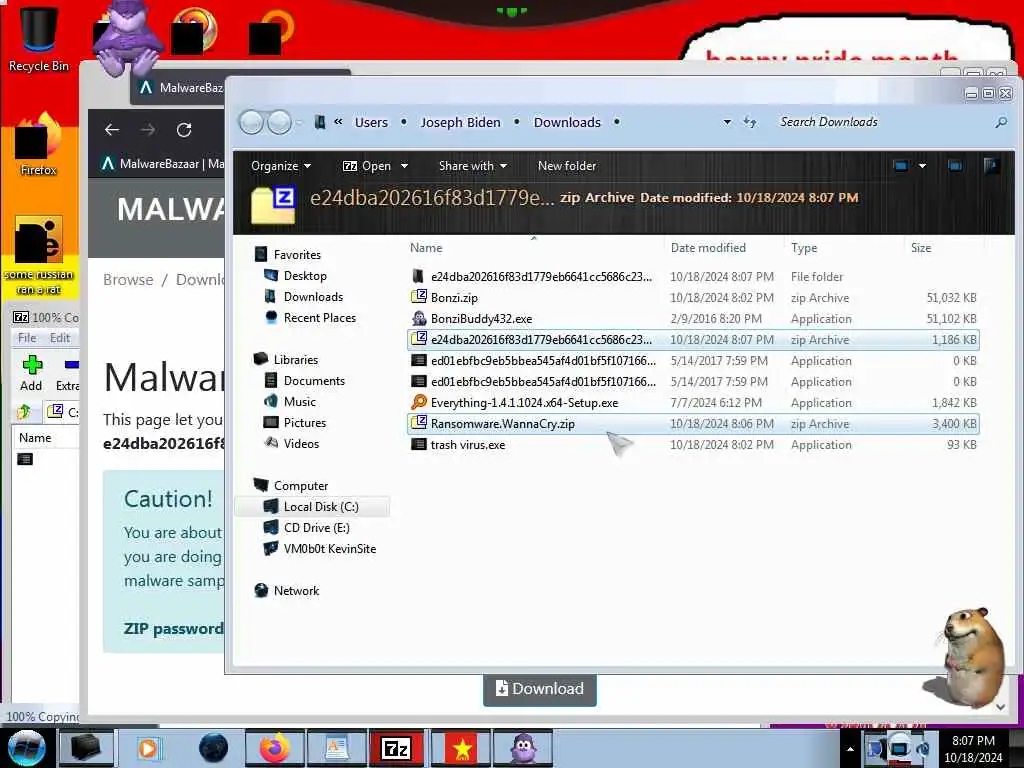Expand the Open button's dropdown arrow

404,166
